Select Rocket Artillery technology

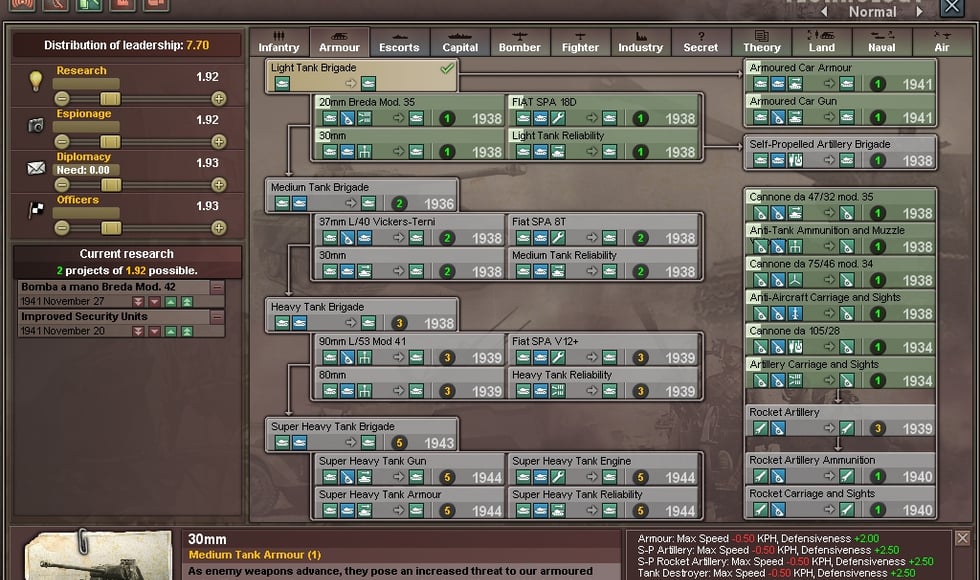coord(840,421)
